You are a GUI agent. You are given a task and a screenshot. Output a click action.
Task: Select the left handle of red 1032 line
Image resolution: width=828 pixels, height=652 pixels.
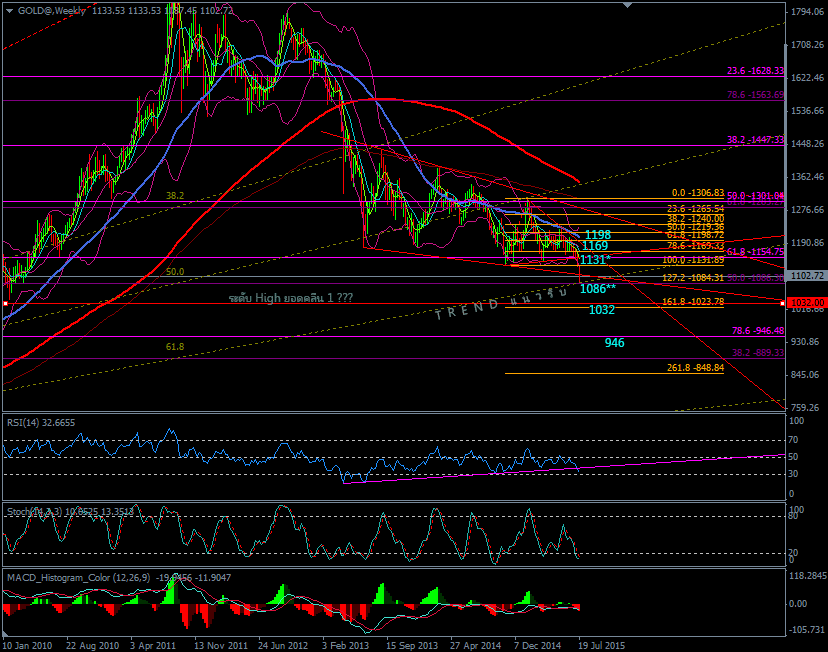point(5,304)
